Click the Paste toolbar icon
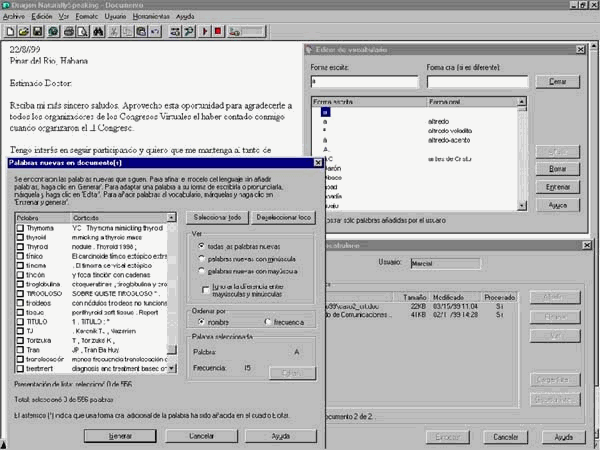600x450 pixels. click(x=141, y=31)
